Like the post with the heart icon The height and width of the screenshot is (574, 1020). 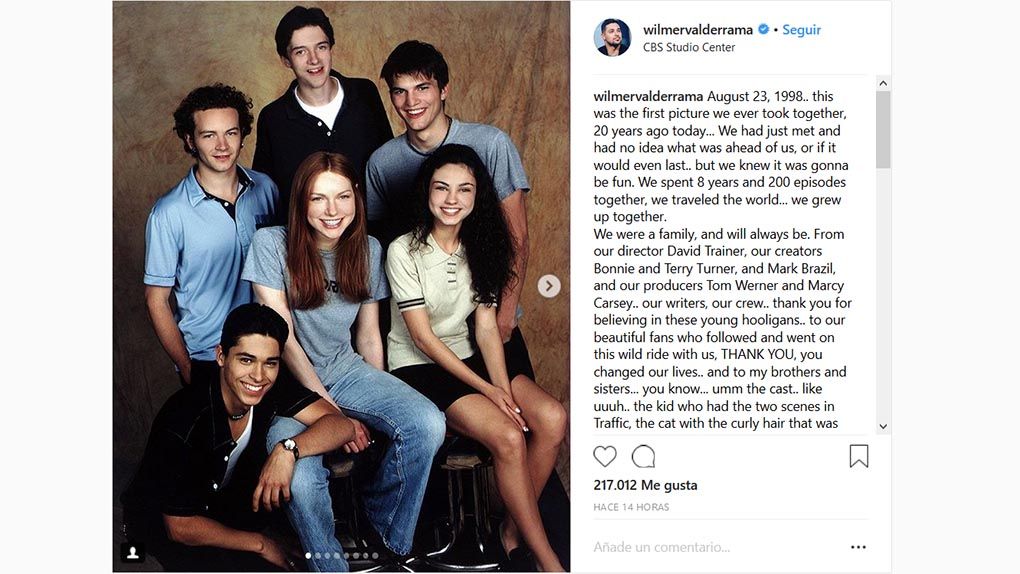coord(605,457)
